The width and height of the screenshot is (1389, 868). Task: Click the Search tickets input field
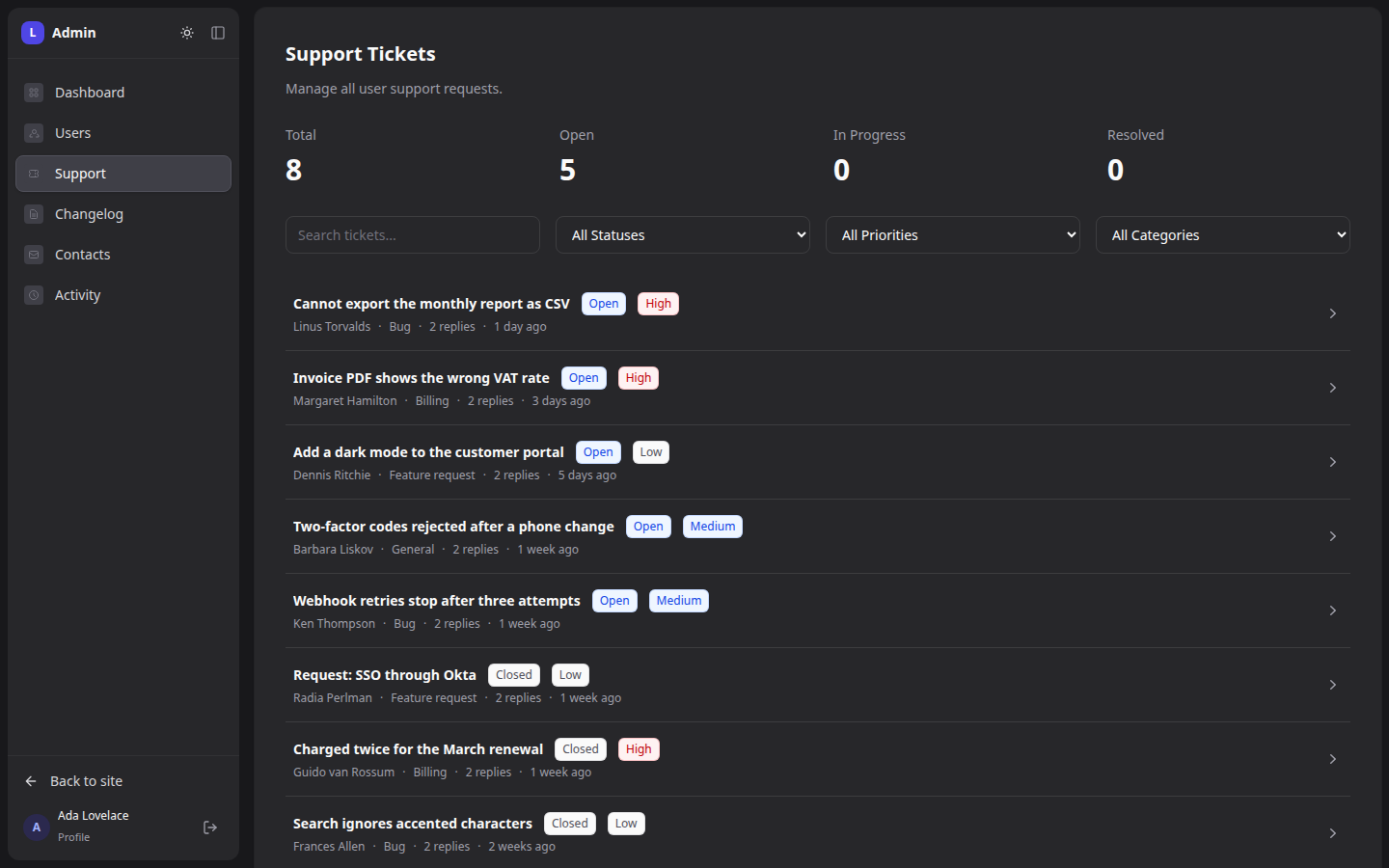(413, 235)
